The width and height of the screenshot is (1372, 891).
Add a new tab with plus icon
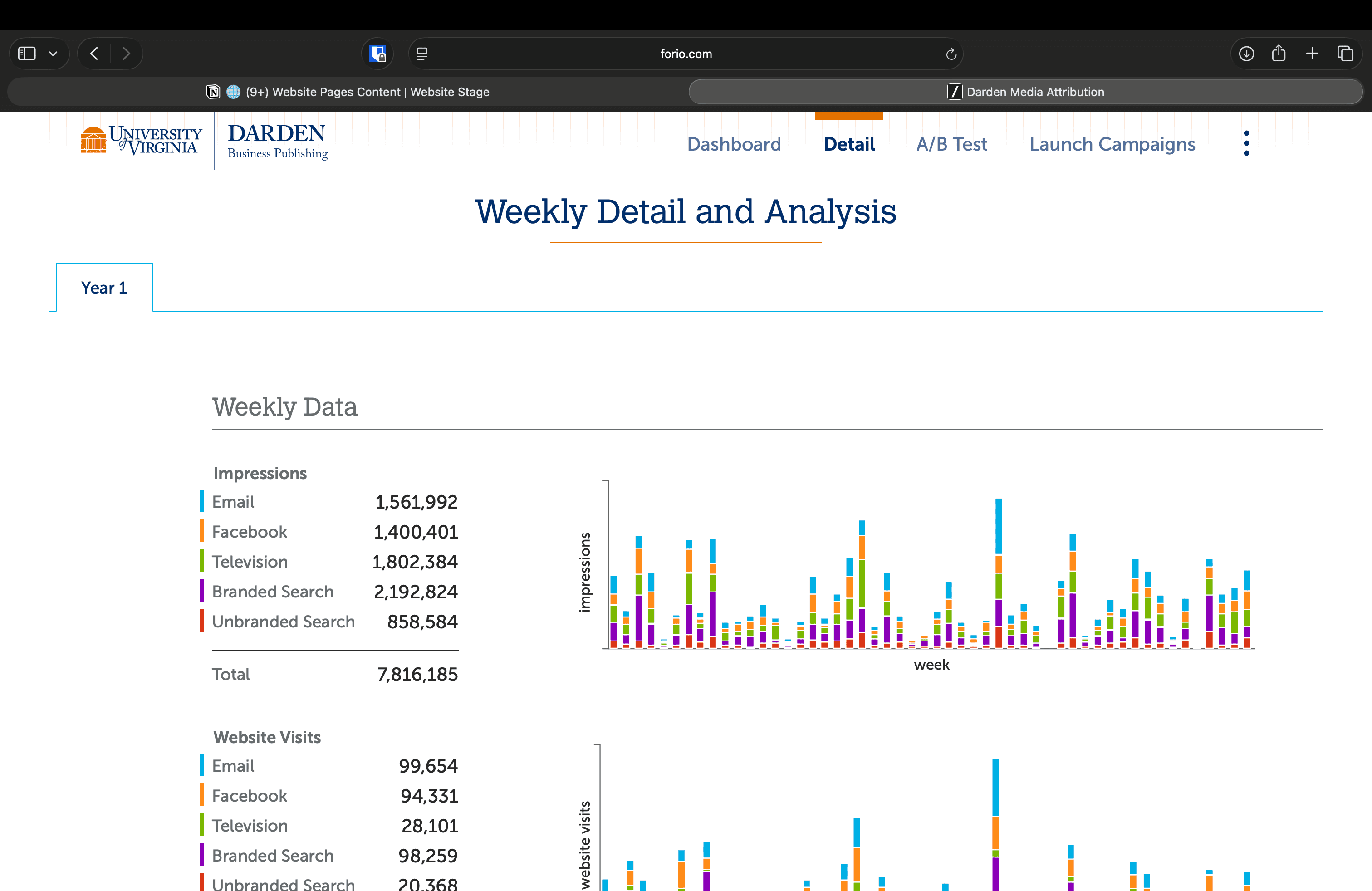click(1312, 54)
